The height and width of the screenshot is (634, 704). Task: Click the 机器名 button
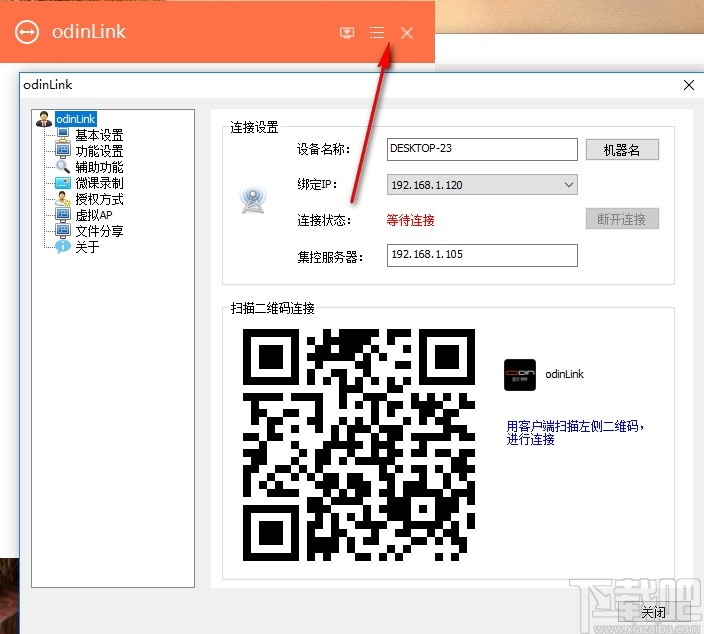tap(622, 150)
